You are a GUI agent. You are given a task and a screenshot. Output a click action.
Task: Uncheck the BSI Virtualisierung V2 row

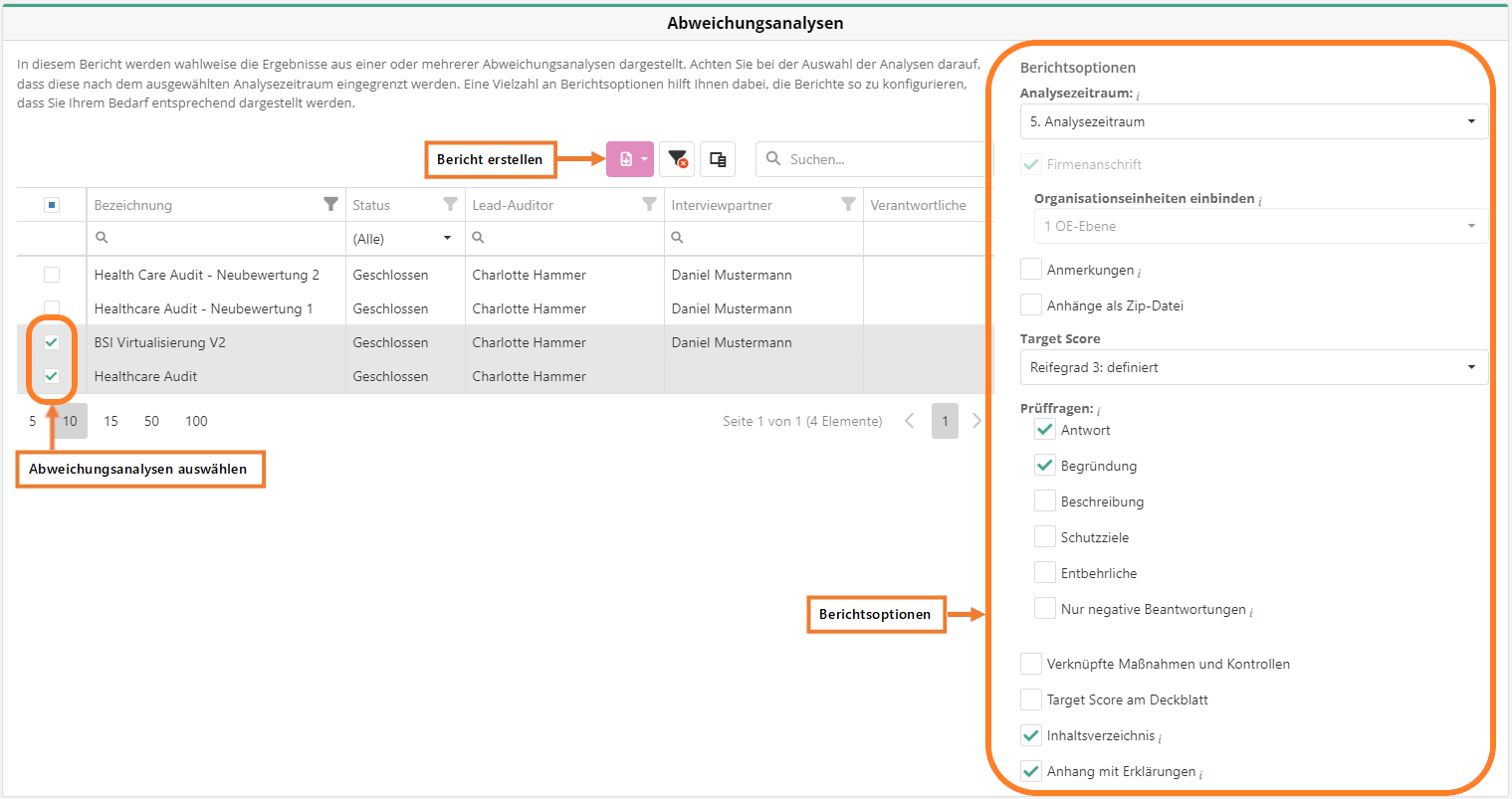[52, 342]
